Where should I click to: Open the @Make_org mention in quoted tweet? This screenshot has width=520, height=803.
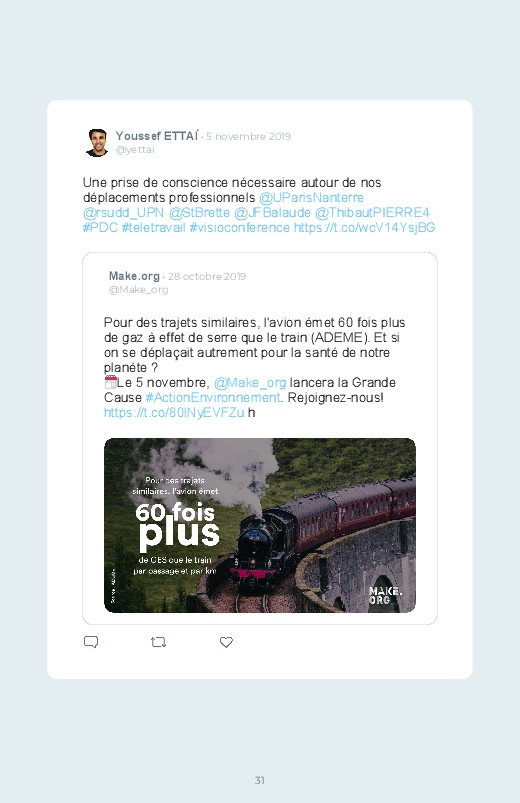(x=250, y=383)
